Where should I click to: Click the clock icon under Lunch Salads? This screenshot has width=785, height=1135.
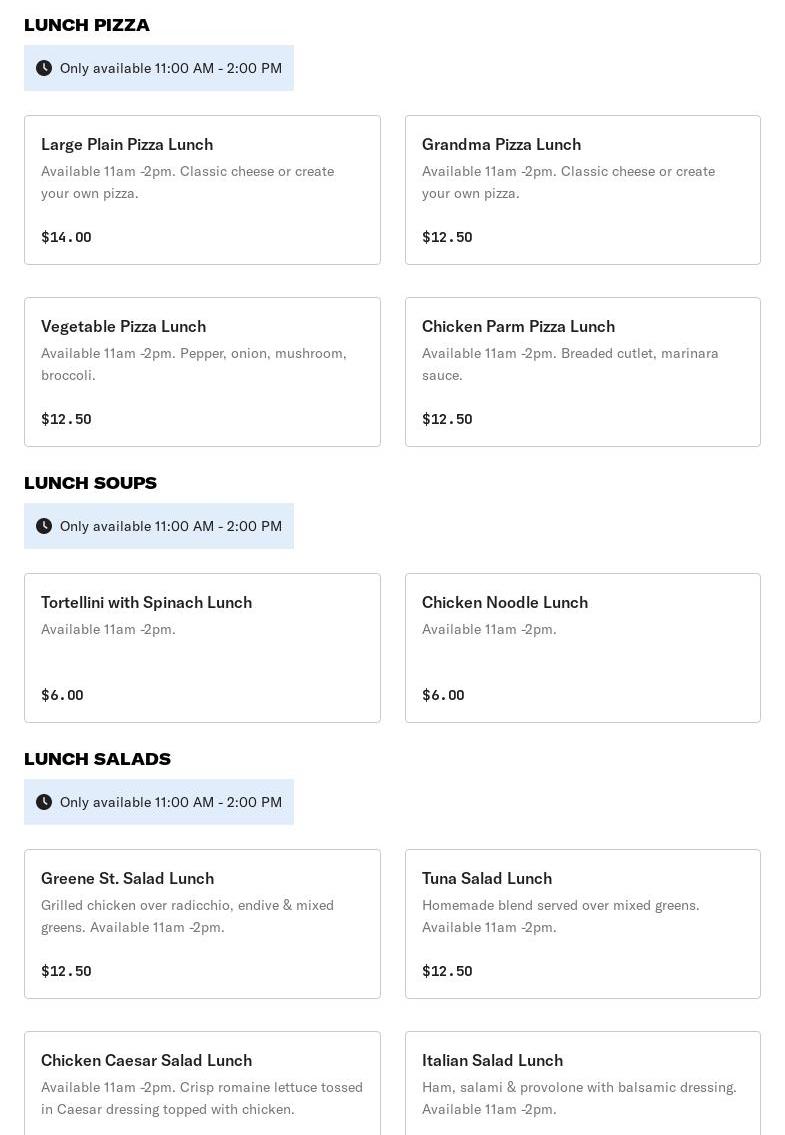pos(44,802)
